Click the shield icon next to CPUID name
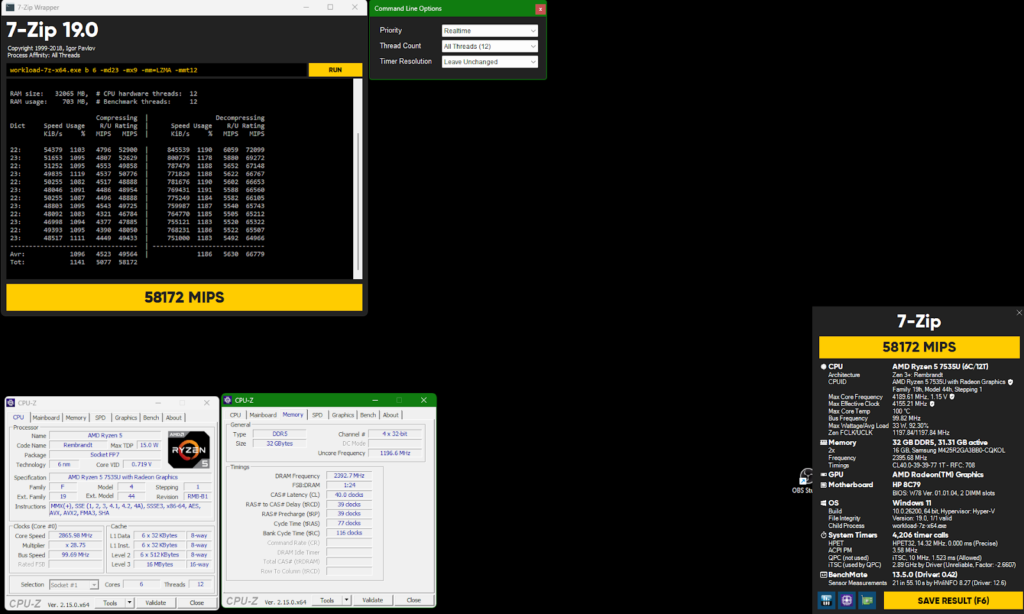 pyautogui.click(x=1011, y=382)
